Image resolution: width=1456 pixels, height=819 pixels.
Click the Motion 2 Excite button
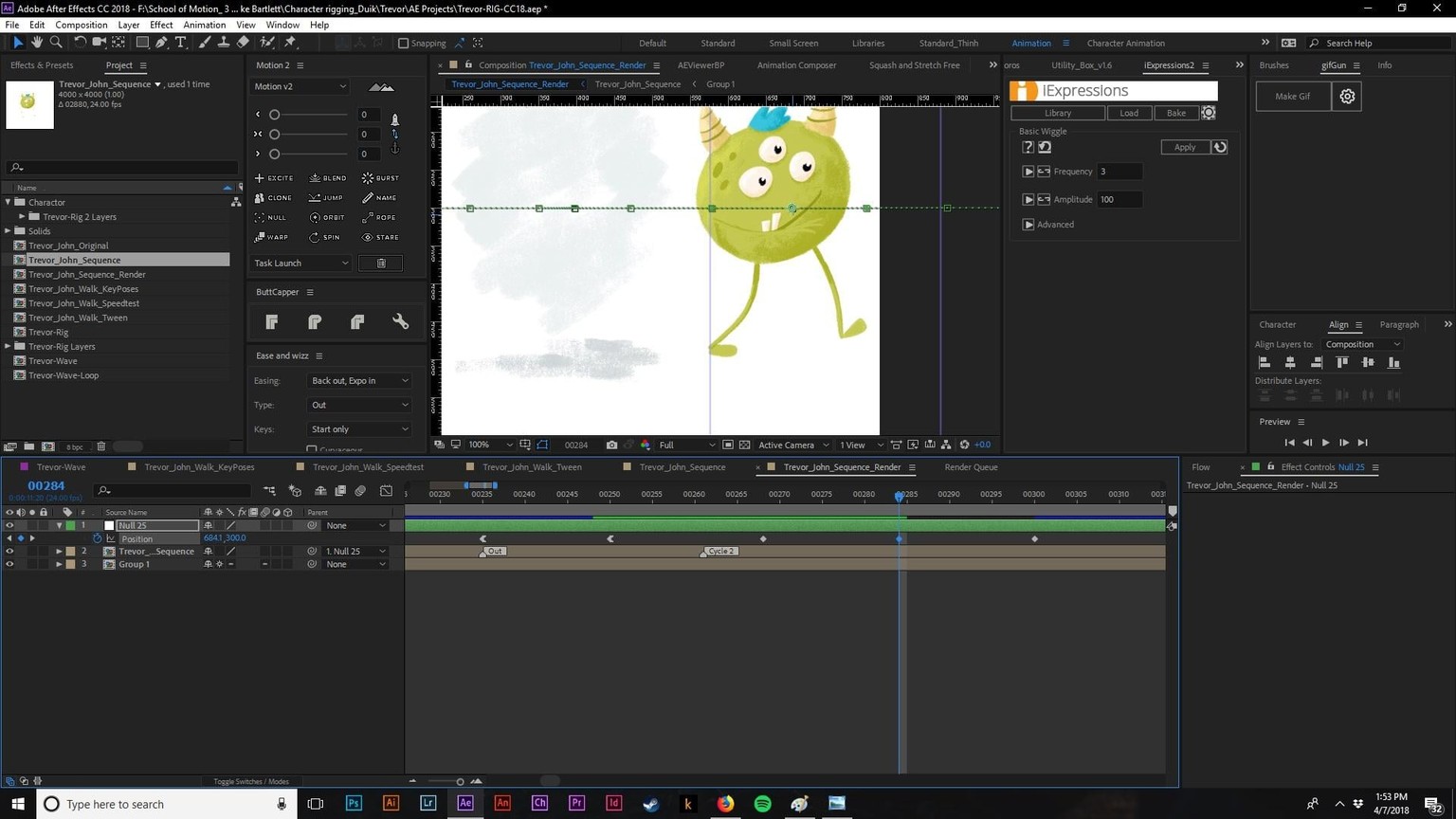click(x=274, y=178)
